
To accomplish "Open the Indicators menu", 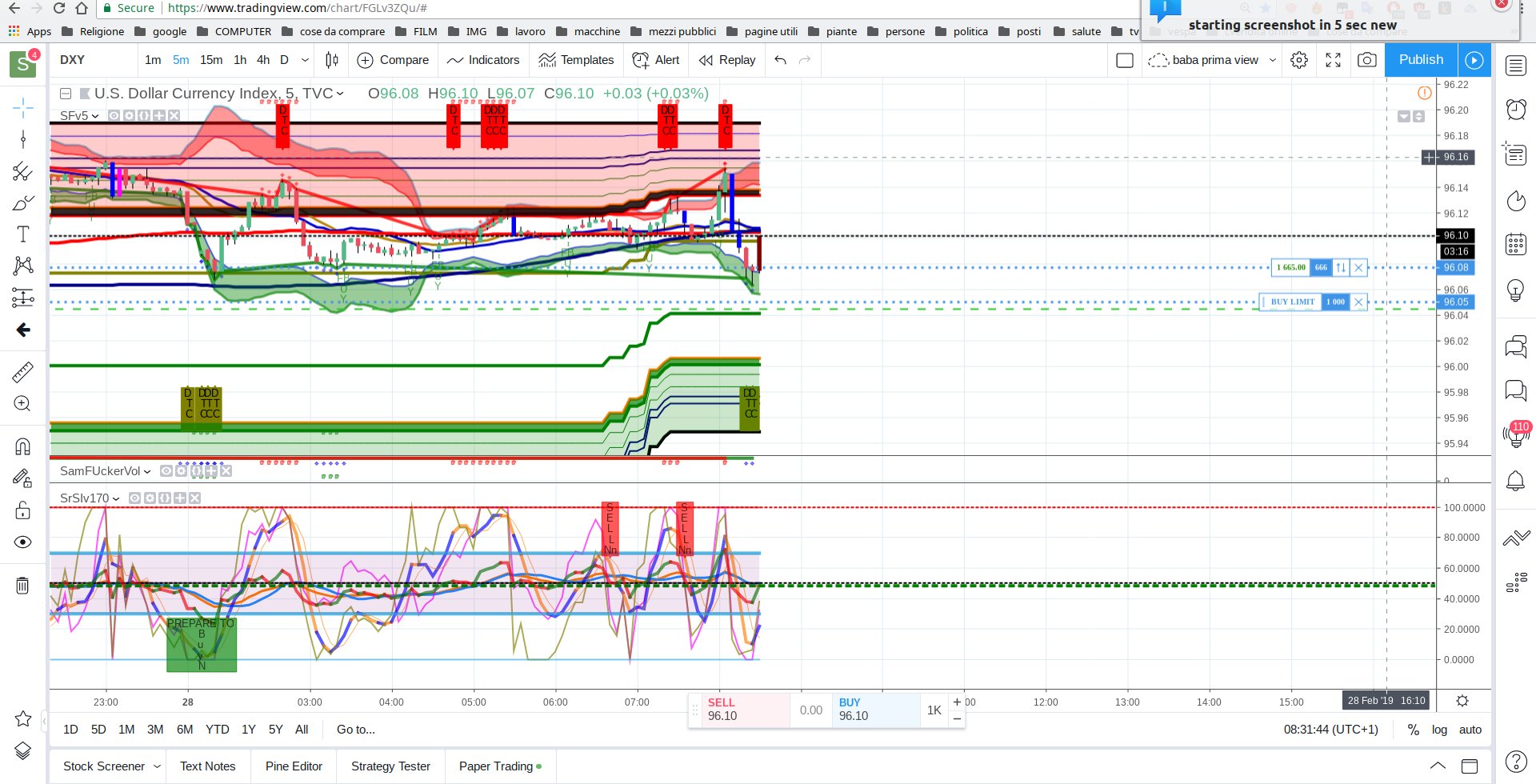I will 483,60.
